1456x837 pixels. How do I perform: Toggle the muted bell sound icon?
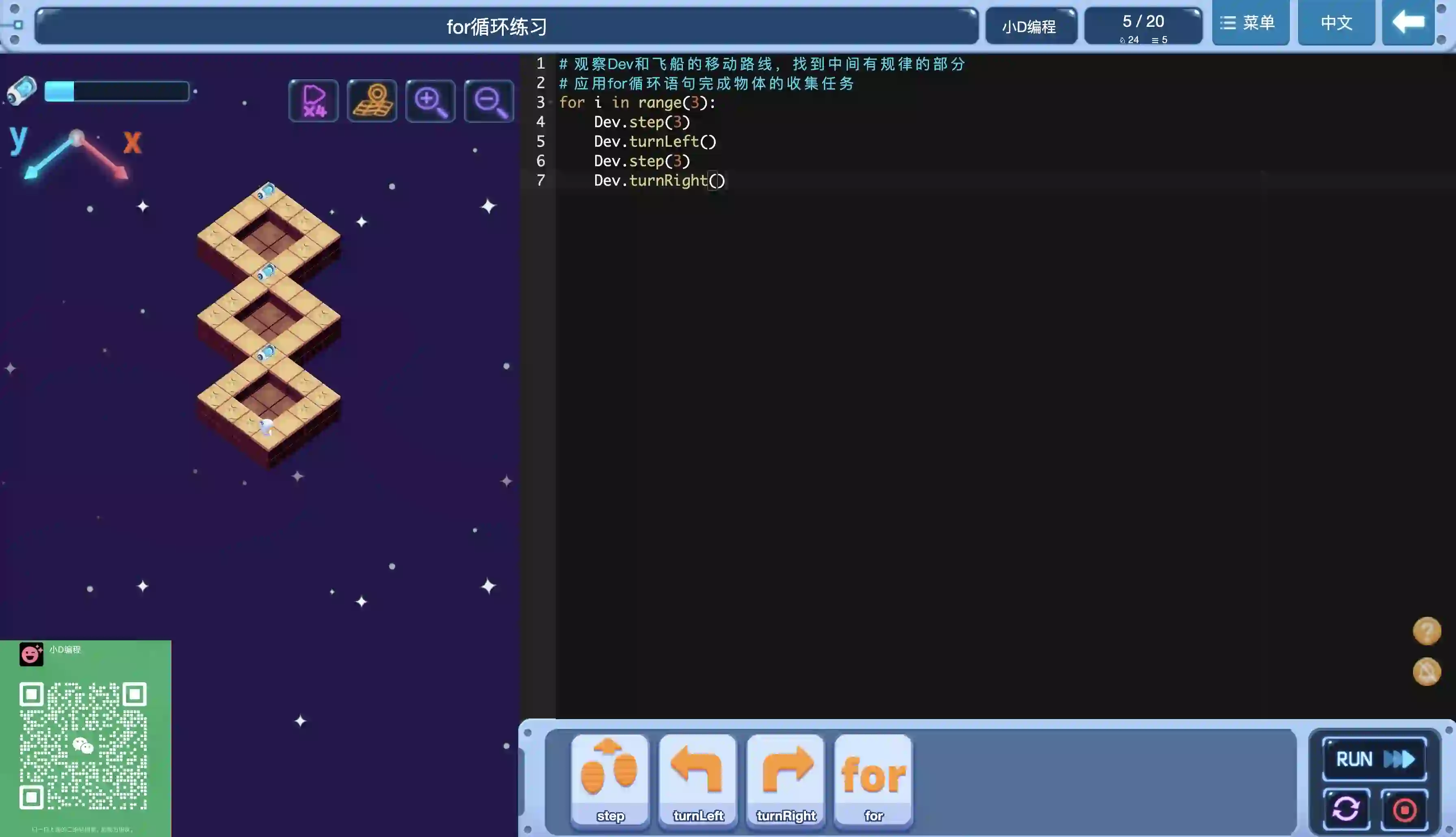point(1427,672)
